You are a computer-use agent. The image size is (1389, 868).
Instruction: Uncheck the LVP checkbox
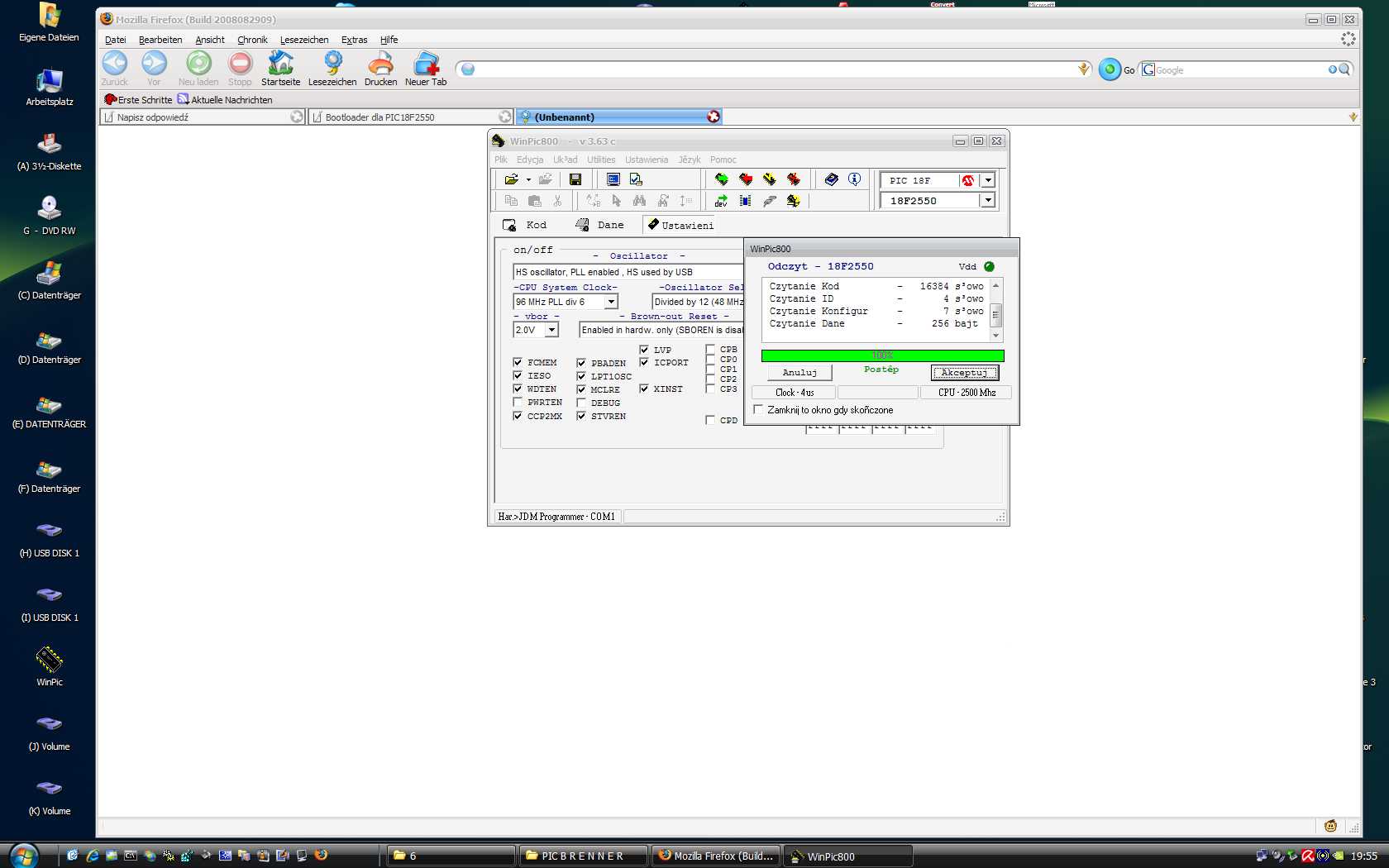(644, 350)
